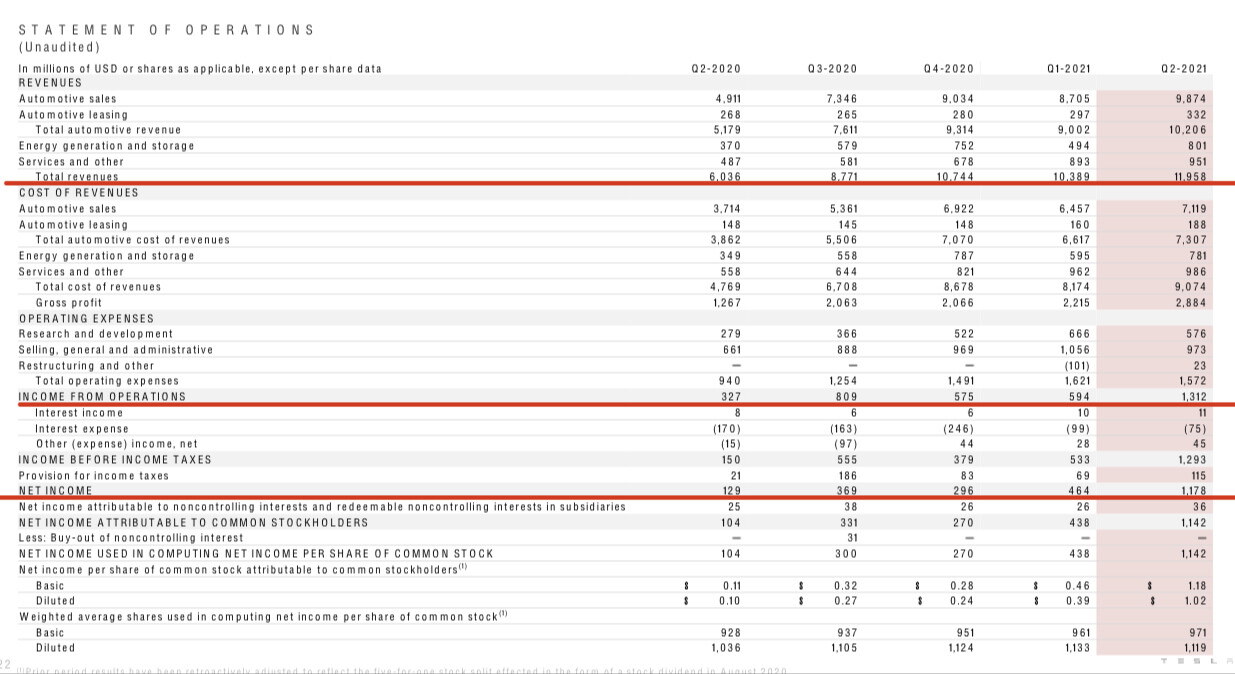Image resolution: width=1235 pixels, height=674 pixels.
Task: Select the 'STATEMENT OF OPERATIONS' title
Action: click(x=166, y=29)
